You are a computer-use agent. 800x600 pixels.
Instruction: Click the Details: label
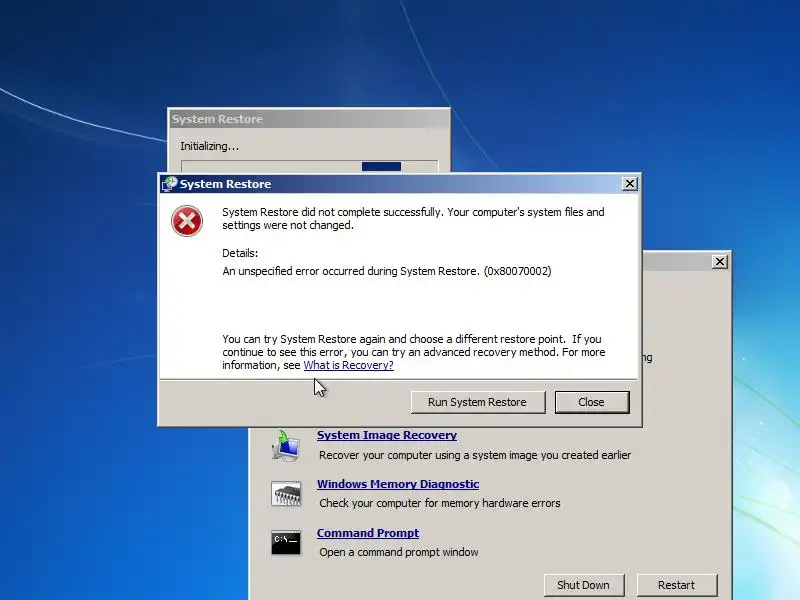240,253
